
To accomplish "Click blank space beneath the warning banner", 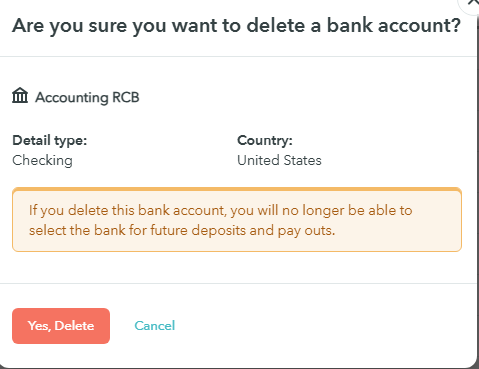I will point(237,267).
